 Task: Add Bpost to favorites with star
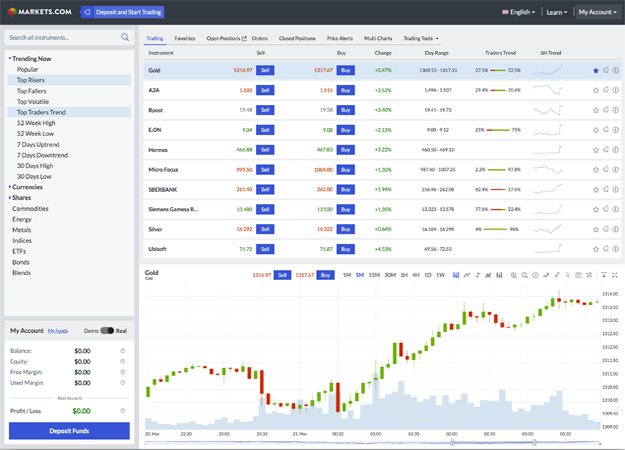(x=596, y=110)
